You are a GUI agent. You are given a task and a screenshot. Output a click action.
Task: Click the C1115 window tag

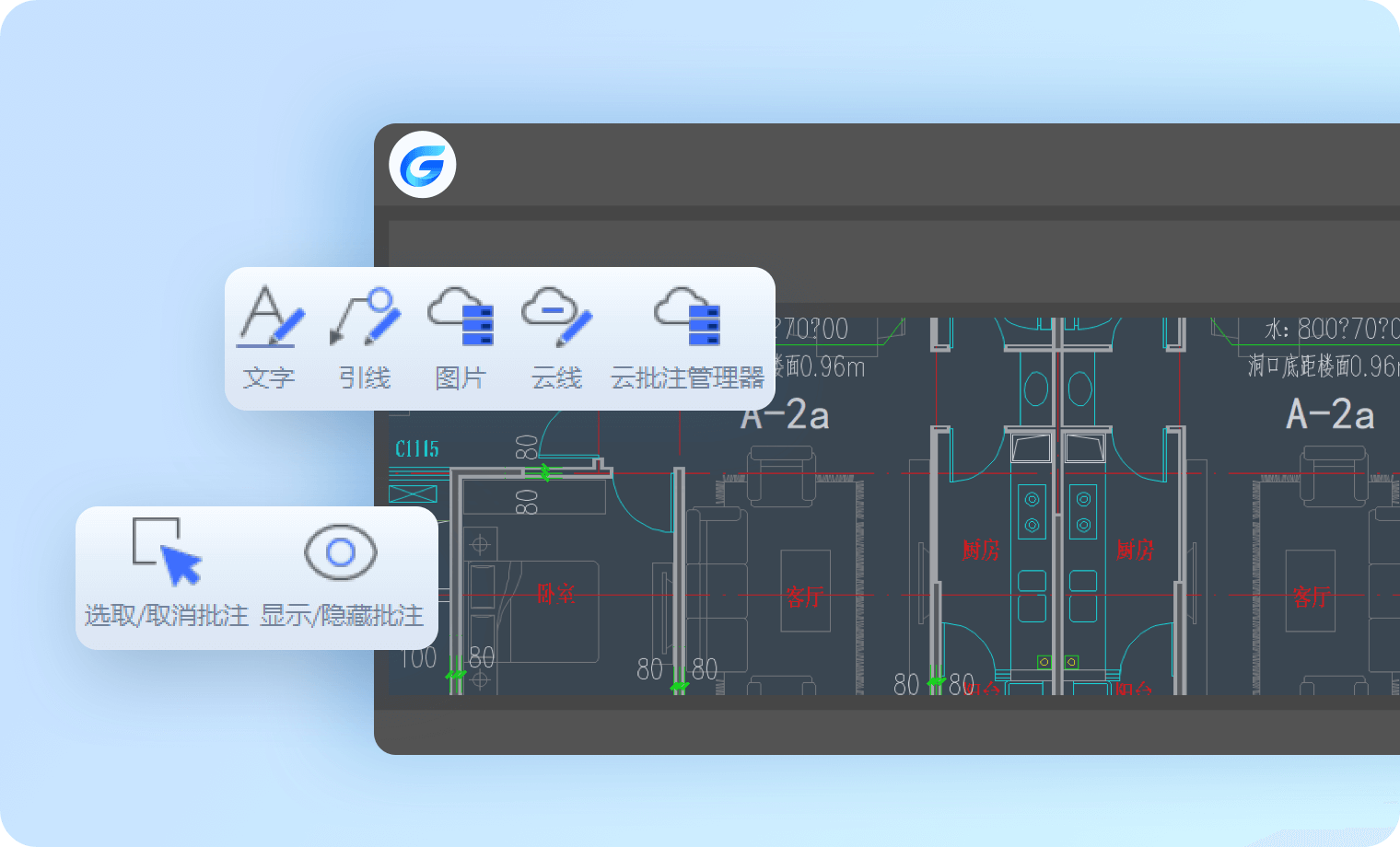click(x=417, y=449)
